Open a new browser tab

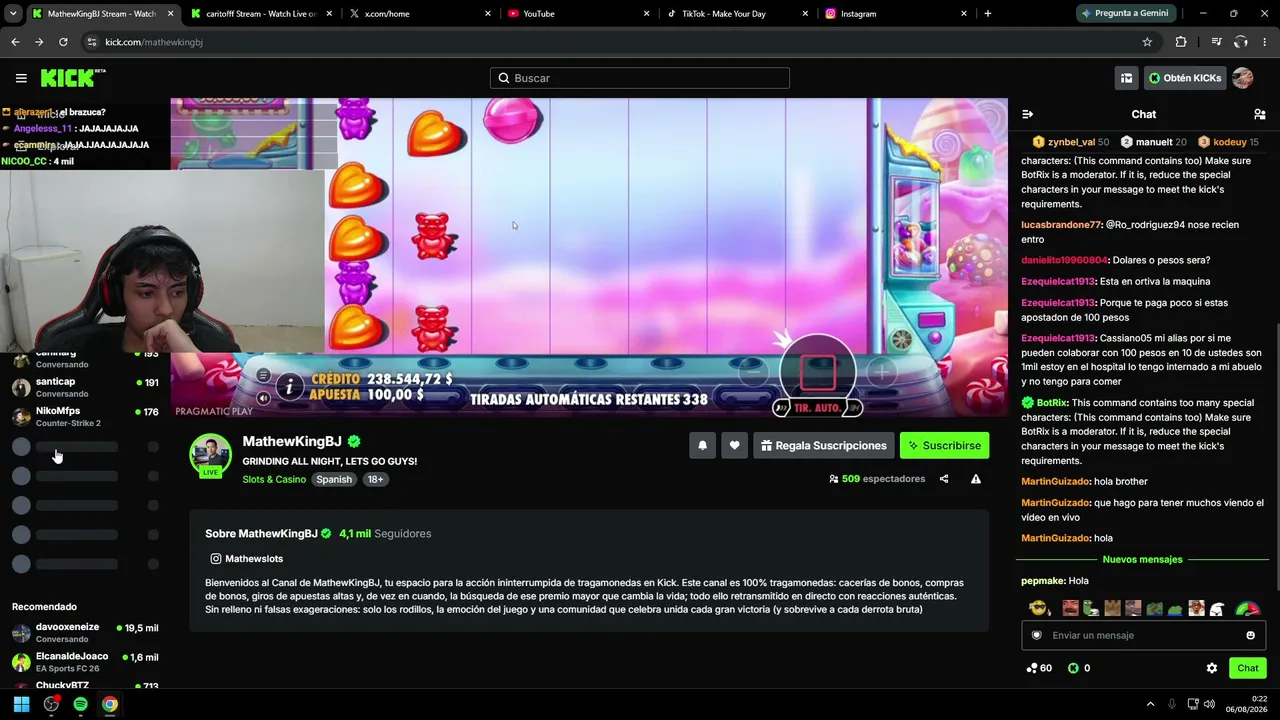pos(988,14)
